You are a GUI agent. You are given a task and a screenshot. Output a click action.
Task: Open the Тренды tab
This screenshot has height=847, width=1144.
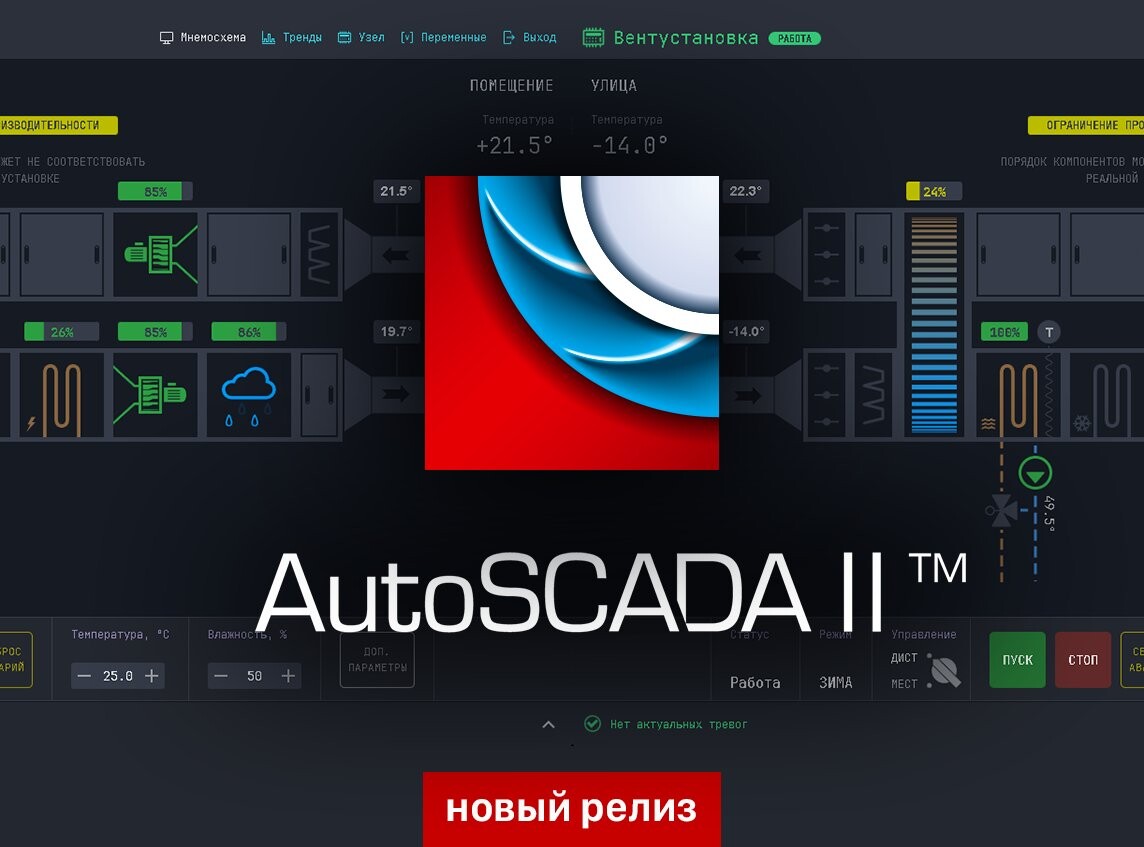(292, 38)
